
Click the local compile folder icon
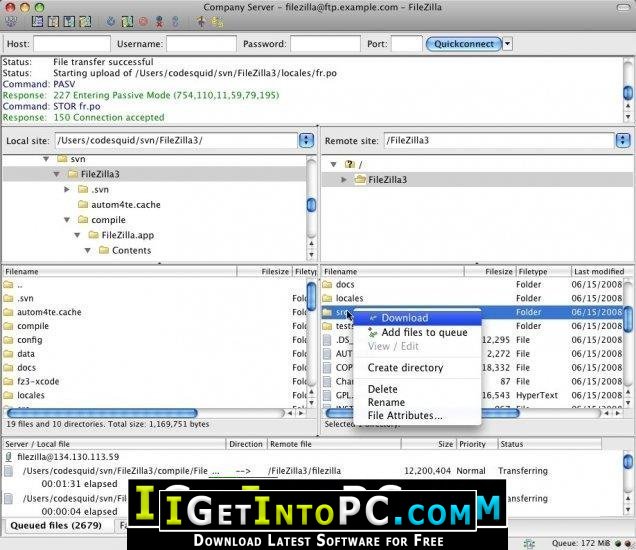click(9, 326)
